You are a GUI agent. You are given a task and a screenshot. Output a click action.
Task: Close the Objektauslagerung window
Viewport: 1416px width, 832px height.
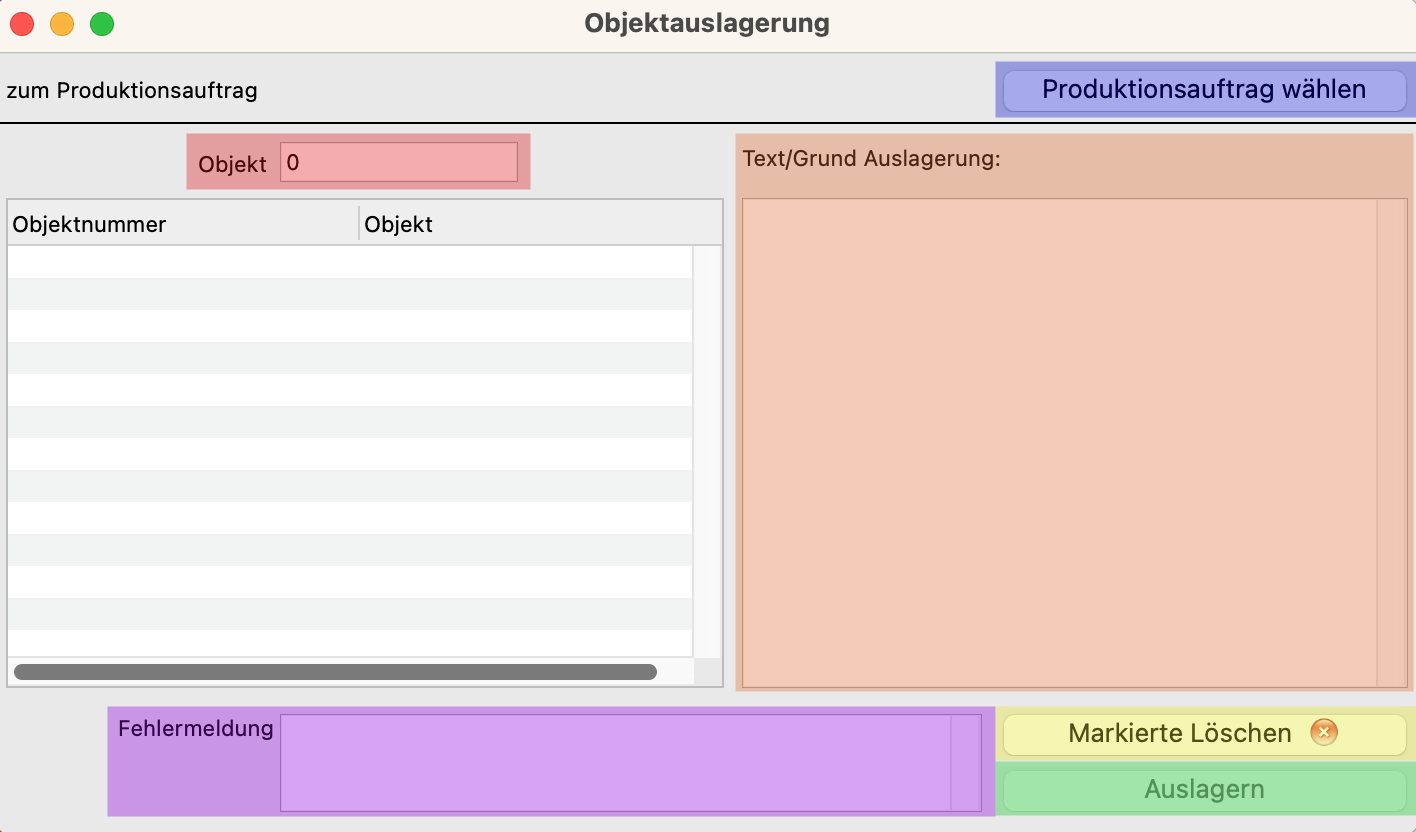point(22,24)
